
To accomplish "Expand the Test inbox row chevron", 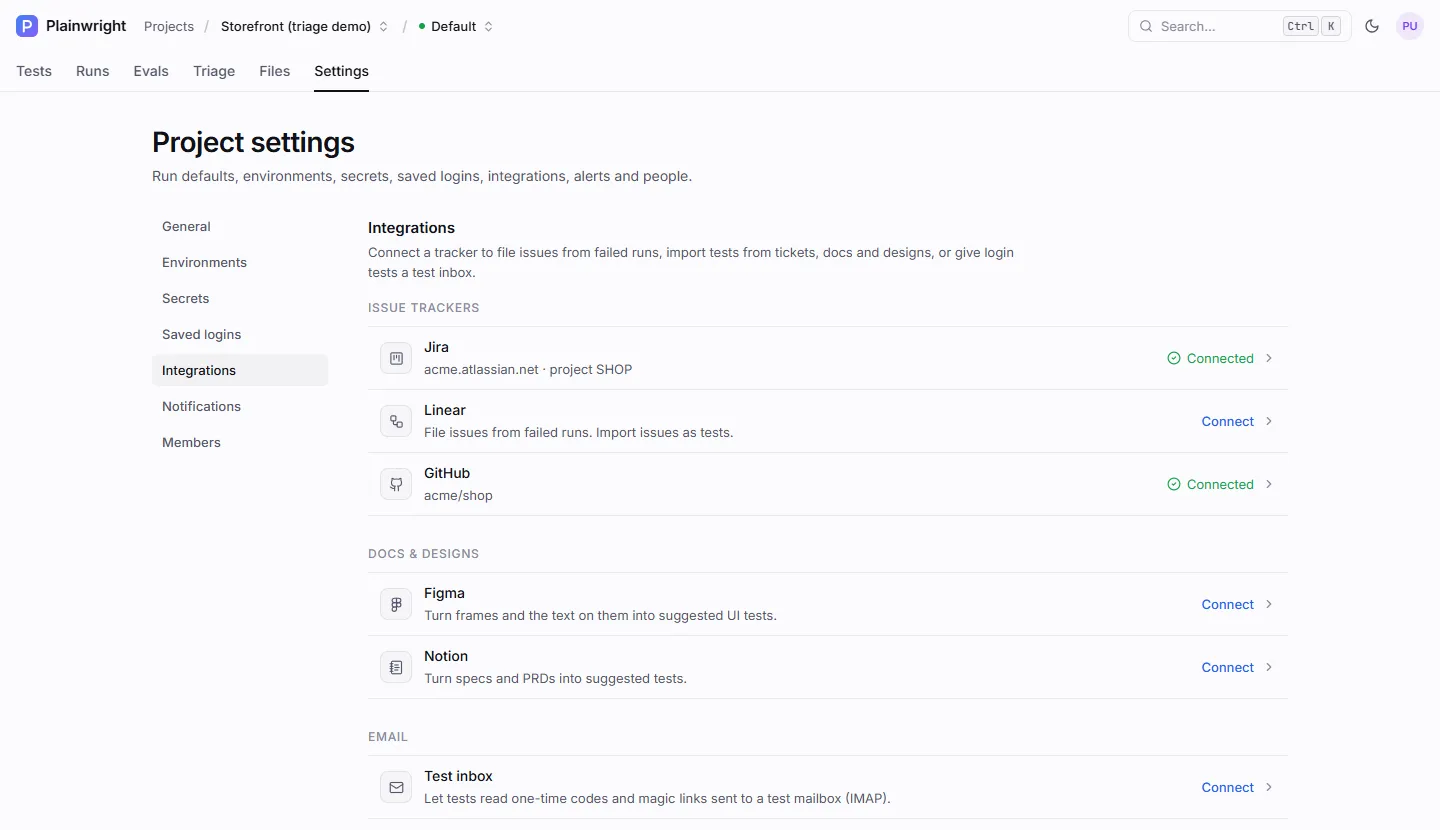I will click(1269, 787).
